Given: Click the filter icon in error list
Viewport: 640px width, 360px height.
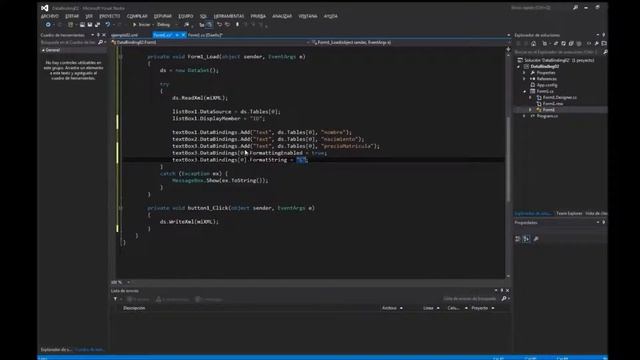Looking at the screenshot, I should coord(115,299).
